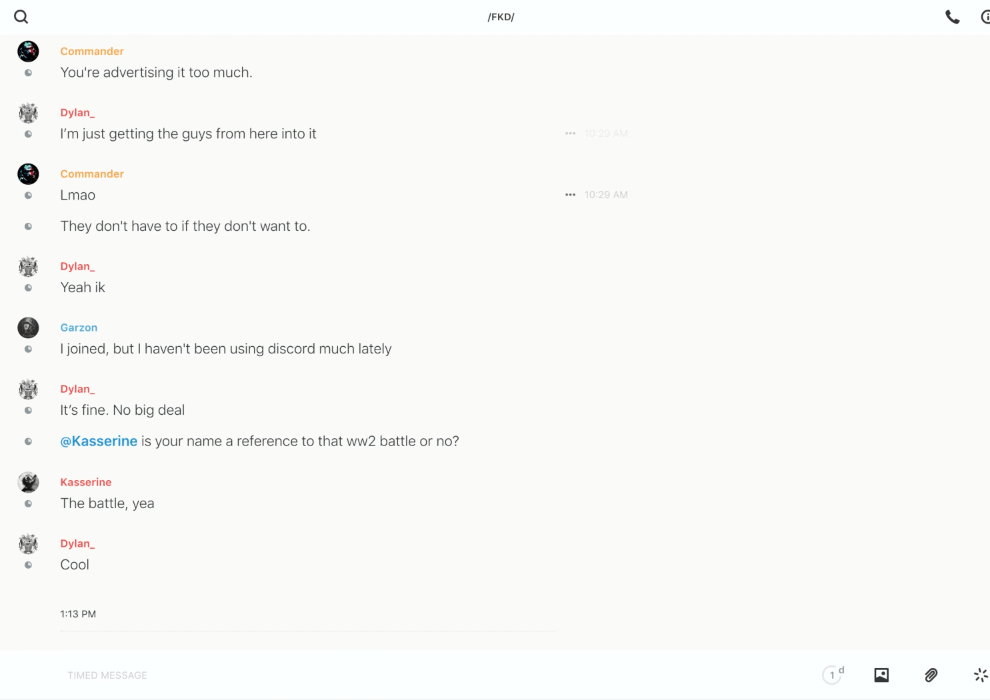Attach a file with paperclip icon
The width and height of the screenshot is (990, 700).
[931, 675]
